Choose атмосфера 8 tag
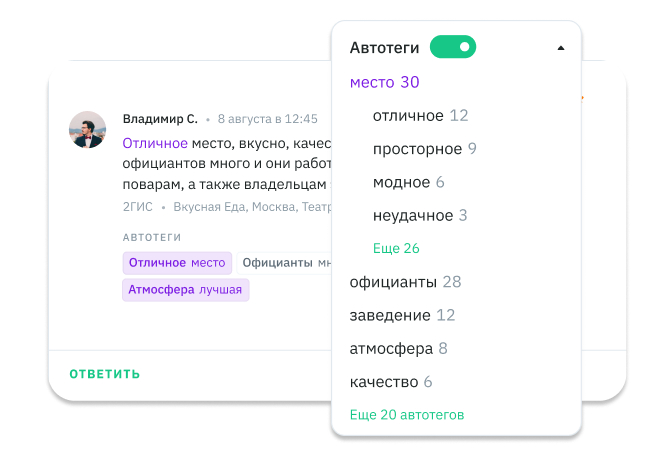The width and height of the screenshot is (663, 463). point(398,349)
